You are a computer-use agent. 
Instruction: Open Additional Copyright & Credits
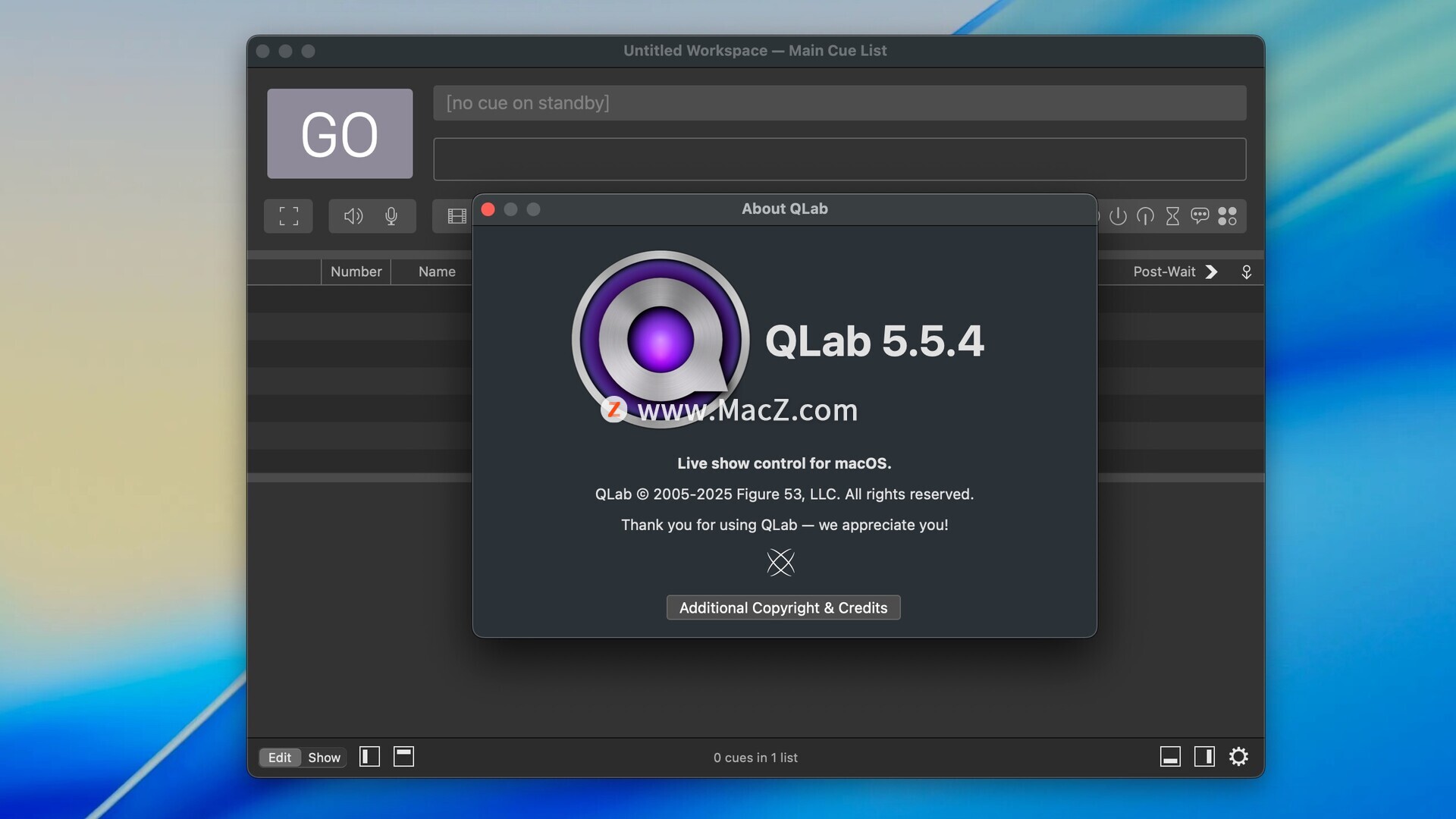coord(783,607)
